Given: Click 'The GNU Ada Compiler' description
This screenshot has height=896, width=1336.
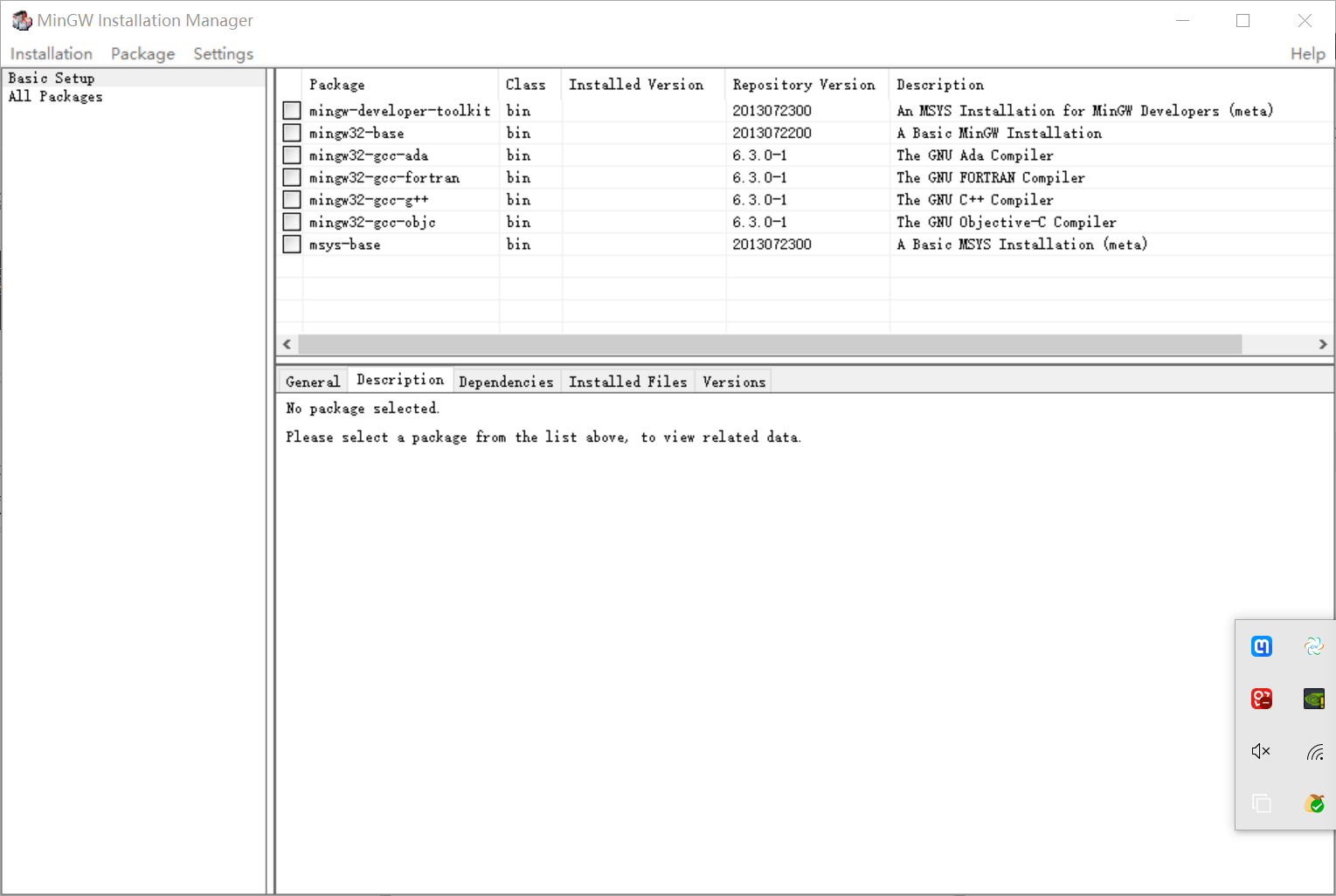Looking at the screenshot, I should pyautogui.click(x=974, y=155).
